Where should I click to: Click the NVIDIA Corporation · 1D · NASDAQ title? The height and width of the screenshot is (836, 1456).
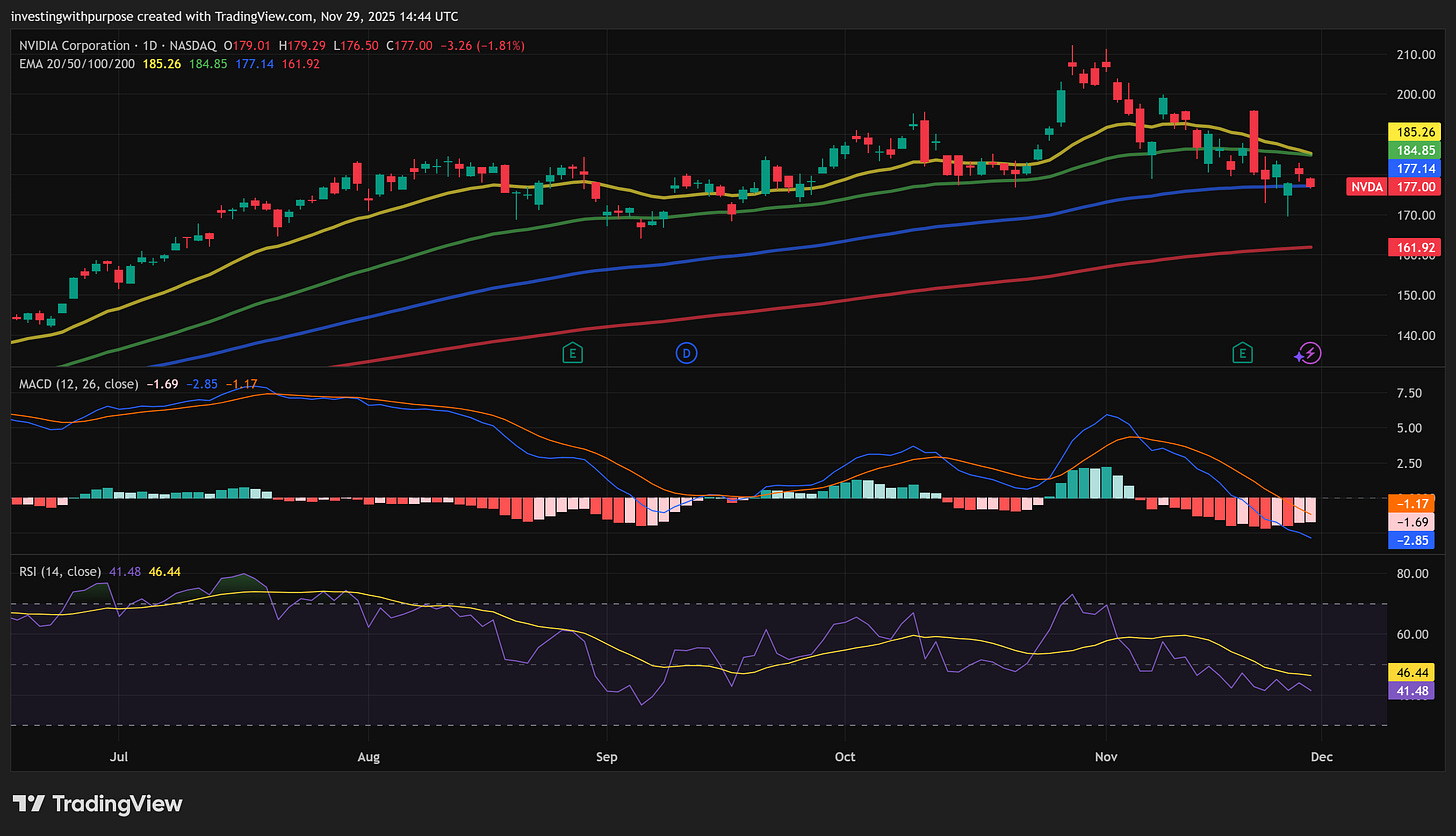118,45
